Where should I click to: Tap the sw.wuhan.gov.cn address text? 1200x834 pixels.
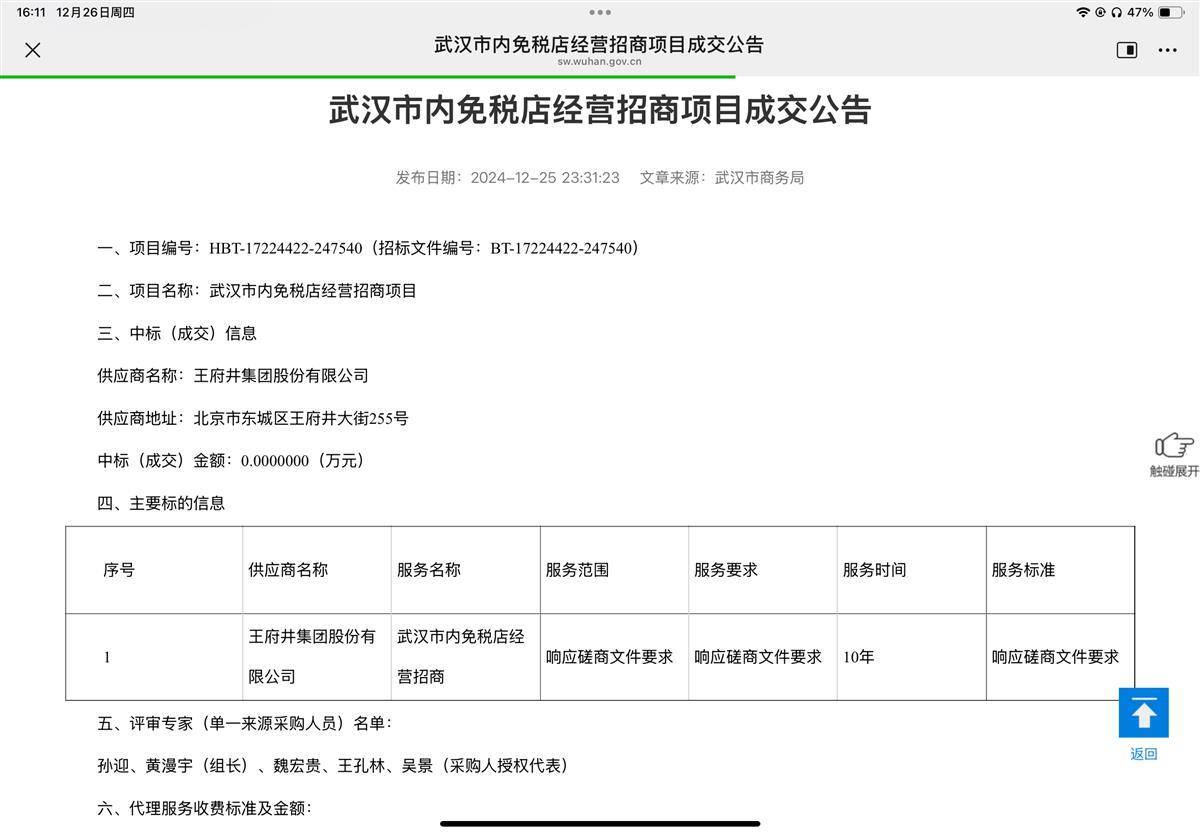pos(600,62)
